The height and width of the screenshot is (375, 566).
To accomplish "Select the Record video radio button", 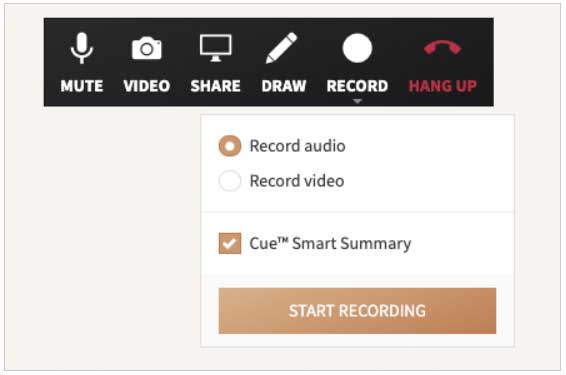I will click(230, 180).
